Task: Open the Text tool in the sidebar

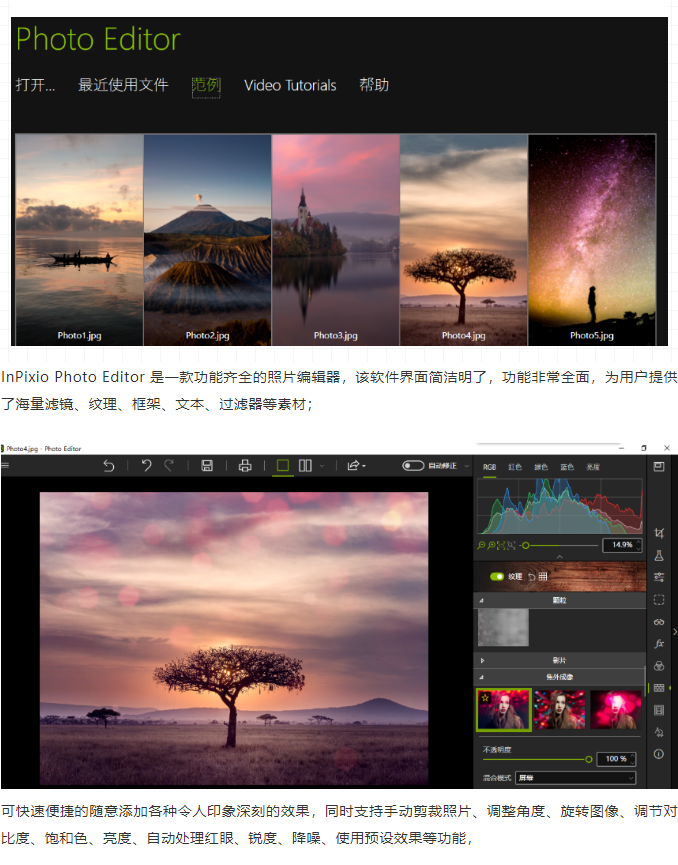Action: tap(659, 732)
